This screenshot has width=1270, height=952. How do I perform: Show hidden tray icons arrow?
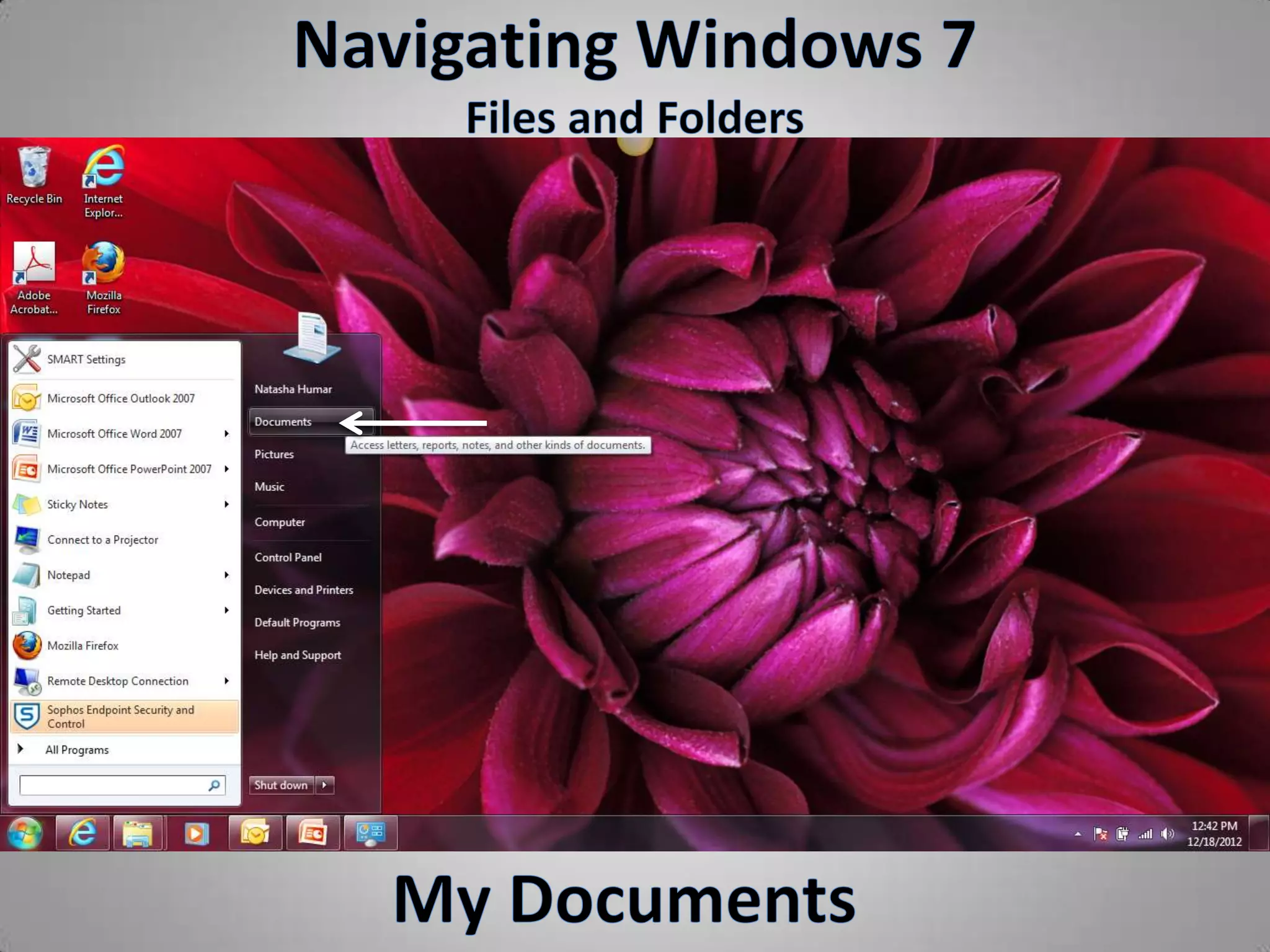pyautogui.click(x=1078, y=834)
